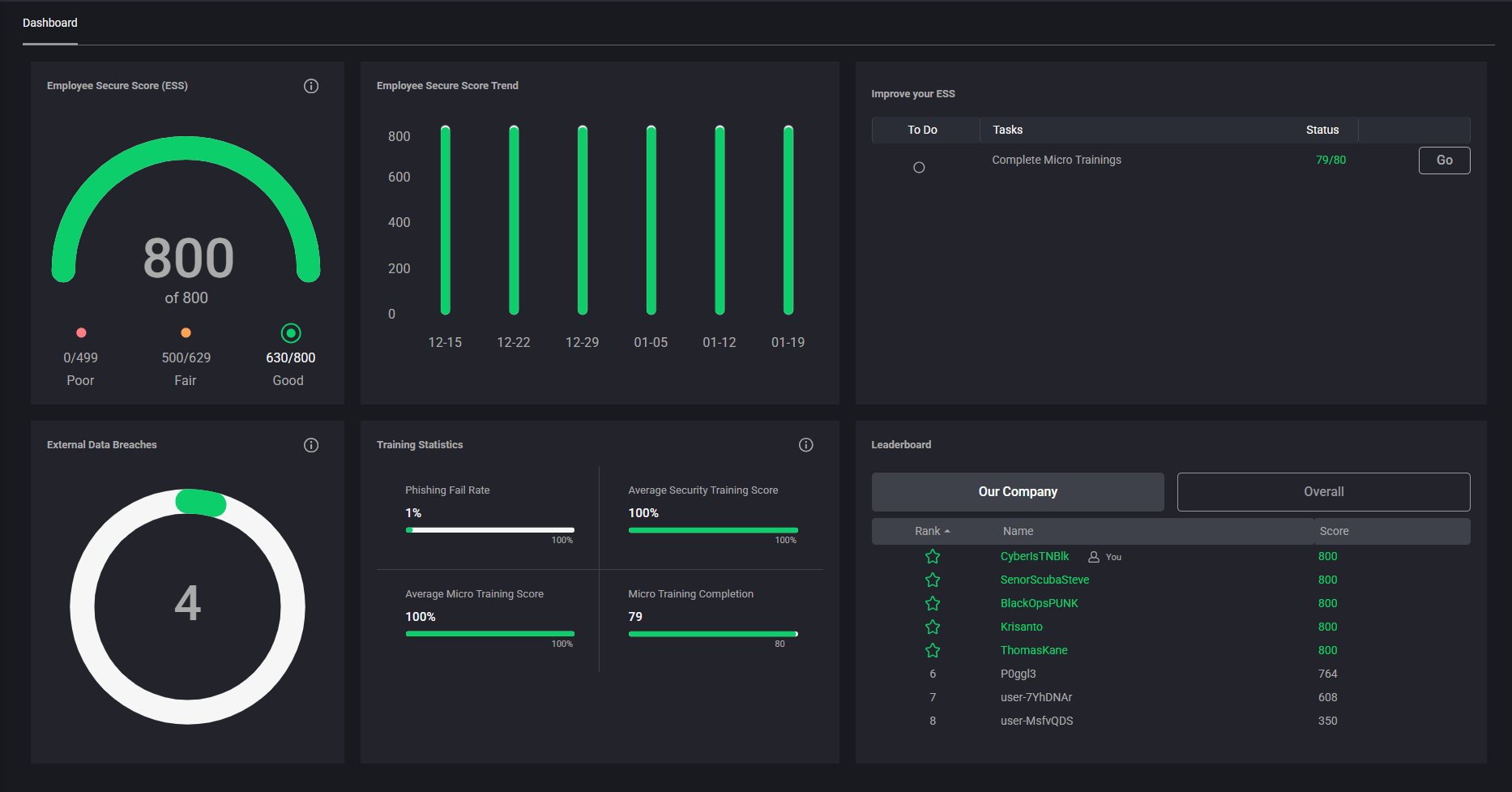The height and width of the screenshot is (792, 1512).
Task: Open CyberIsTNBlk's profile link
Action: (1035, 556)
